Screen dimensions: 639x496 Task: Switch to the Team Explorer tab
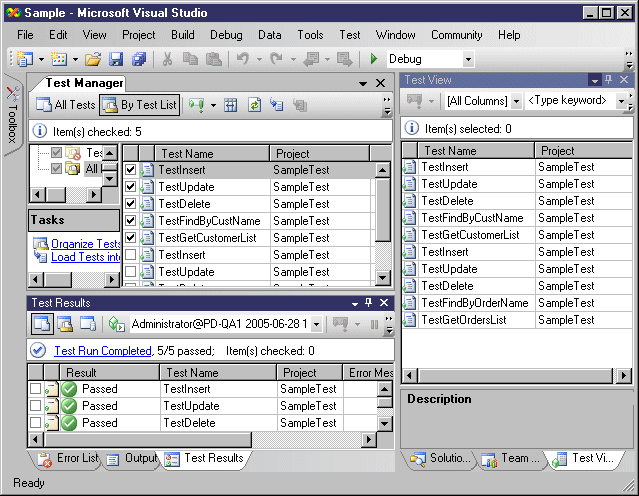(x=511, y=459)
